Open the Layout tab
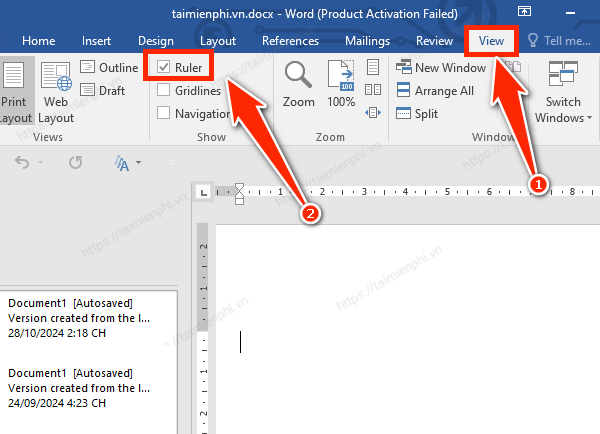 coord(218,41)
